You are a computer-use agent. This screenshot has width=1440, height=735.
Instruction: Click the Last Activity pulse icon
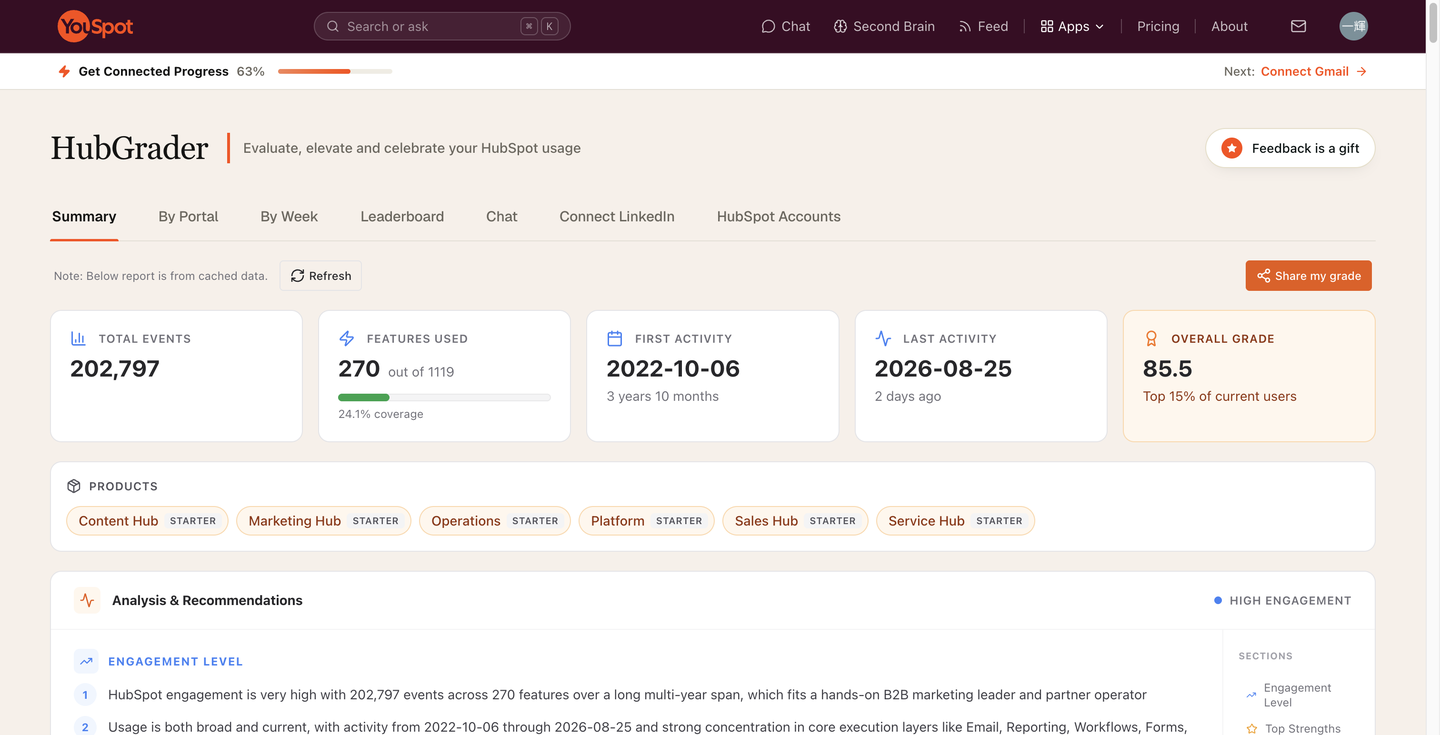(882, 338)
